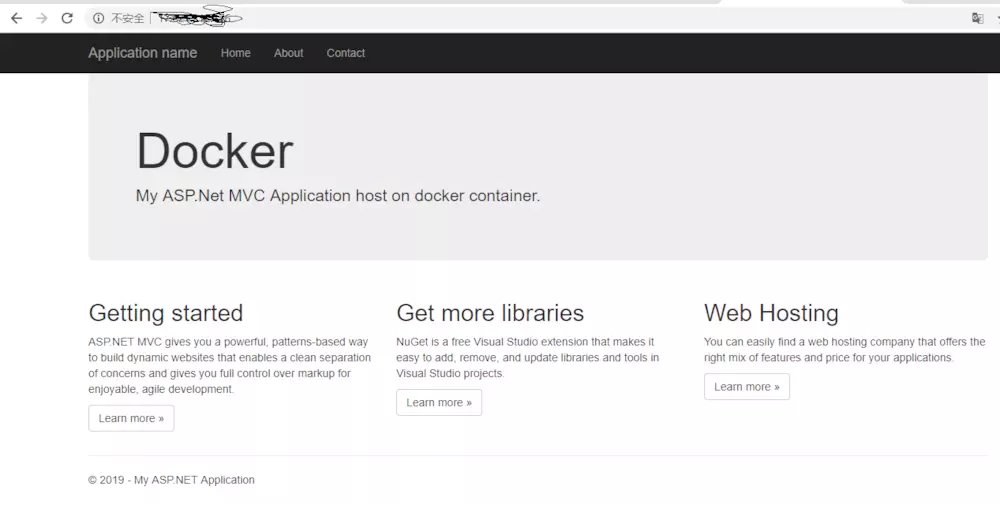The height and width of the screenshot is (505, 1000).
Task: Click the NuGet description paragraph
Action: pos(527,358)
